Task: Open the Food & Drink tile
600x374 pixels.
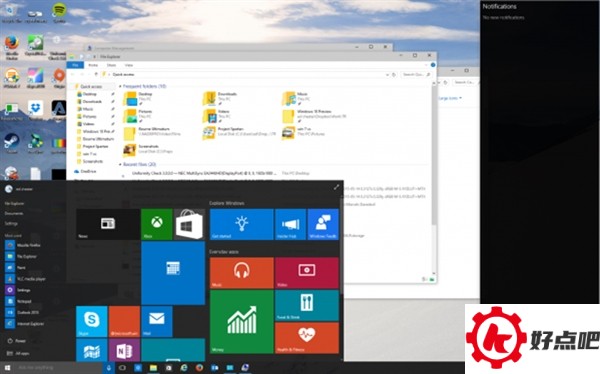Action: [x=307, y=305]
